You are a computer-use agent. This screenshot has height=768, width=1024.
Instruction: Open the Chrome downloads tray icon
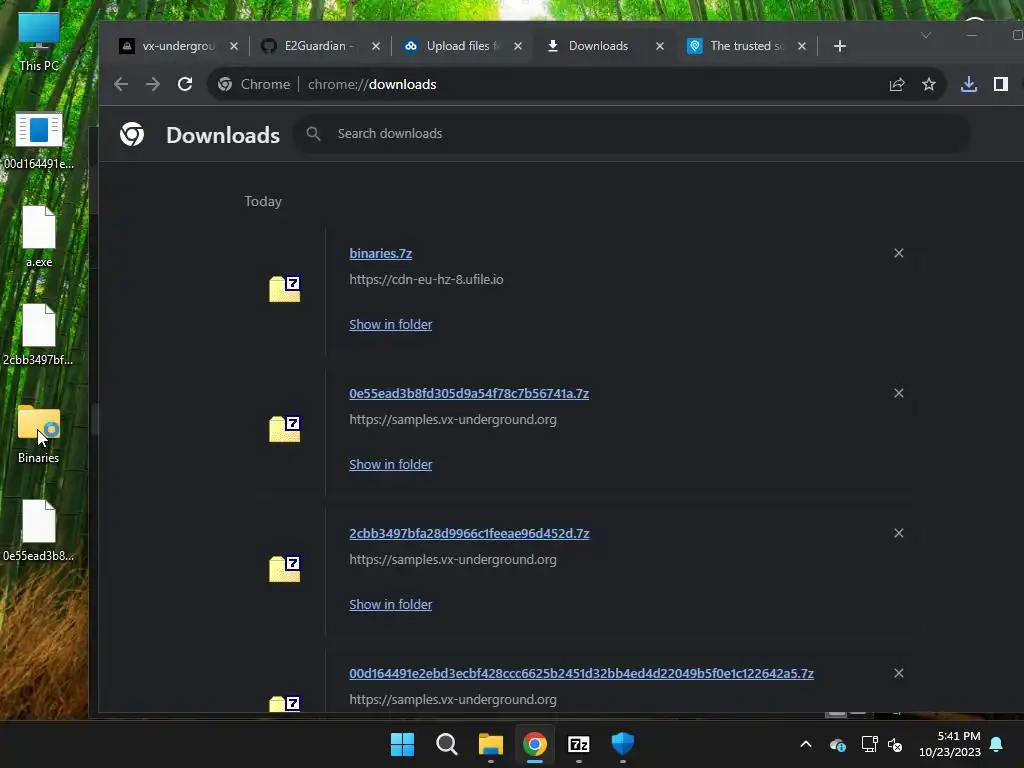(x=969, y=84)
